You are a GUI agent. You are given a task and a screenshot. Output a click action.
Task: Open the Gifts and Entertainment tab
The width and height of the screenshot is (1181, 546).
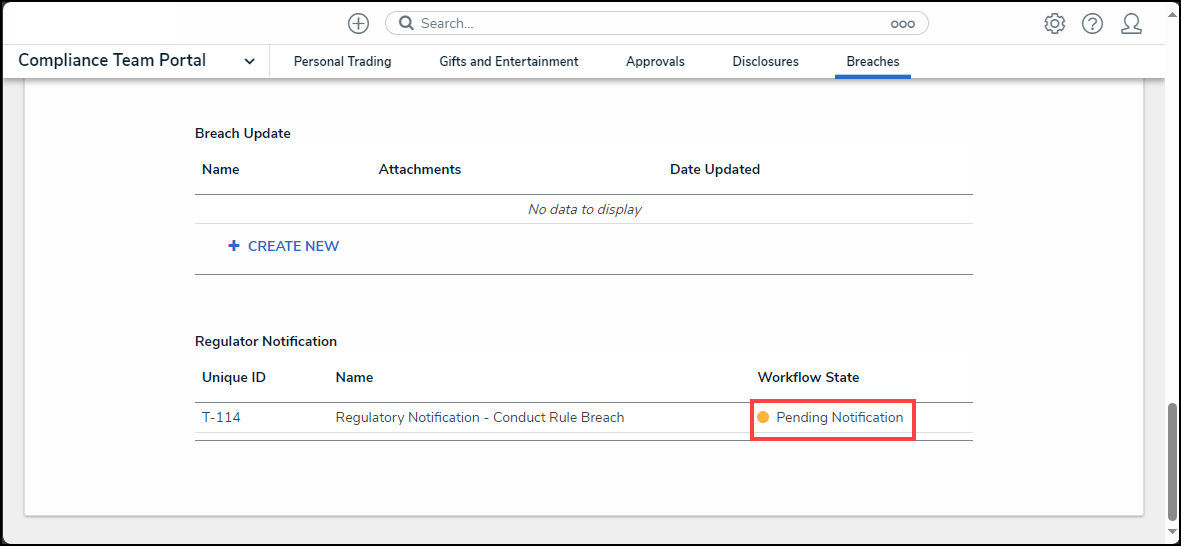pos(509,62)
